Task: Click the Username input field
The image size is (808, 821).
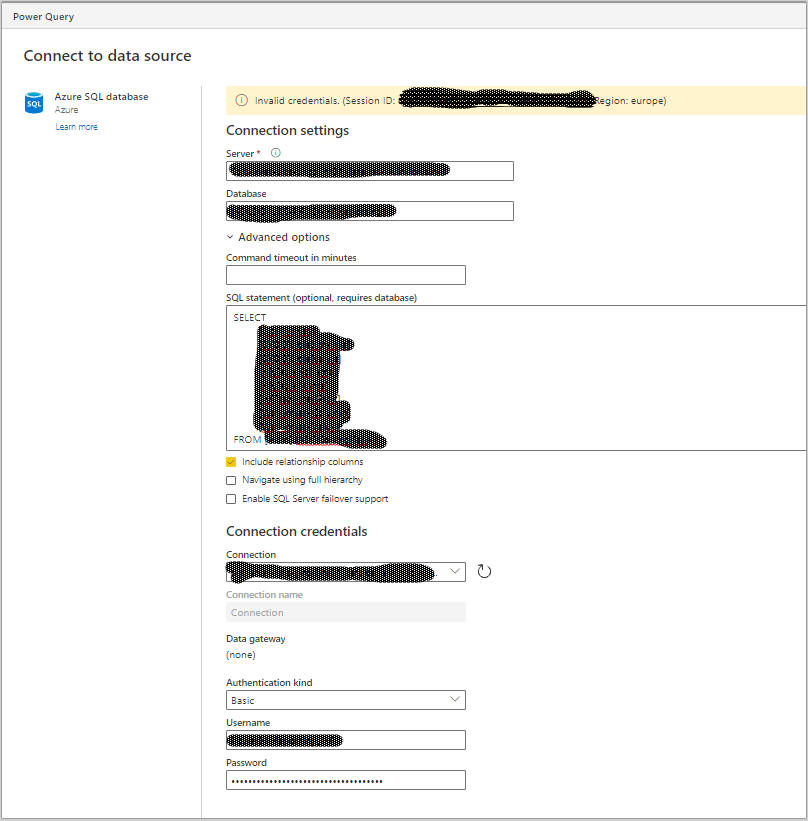Action: click(x=346, y=740)
